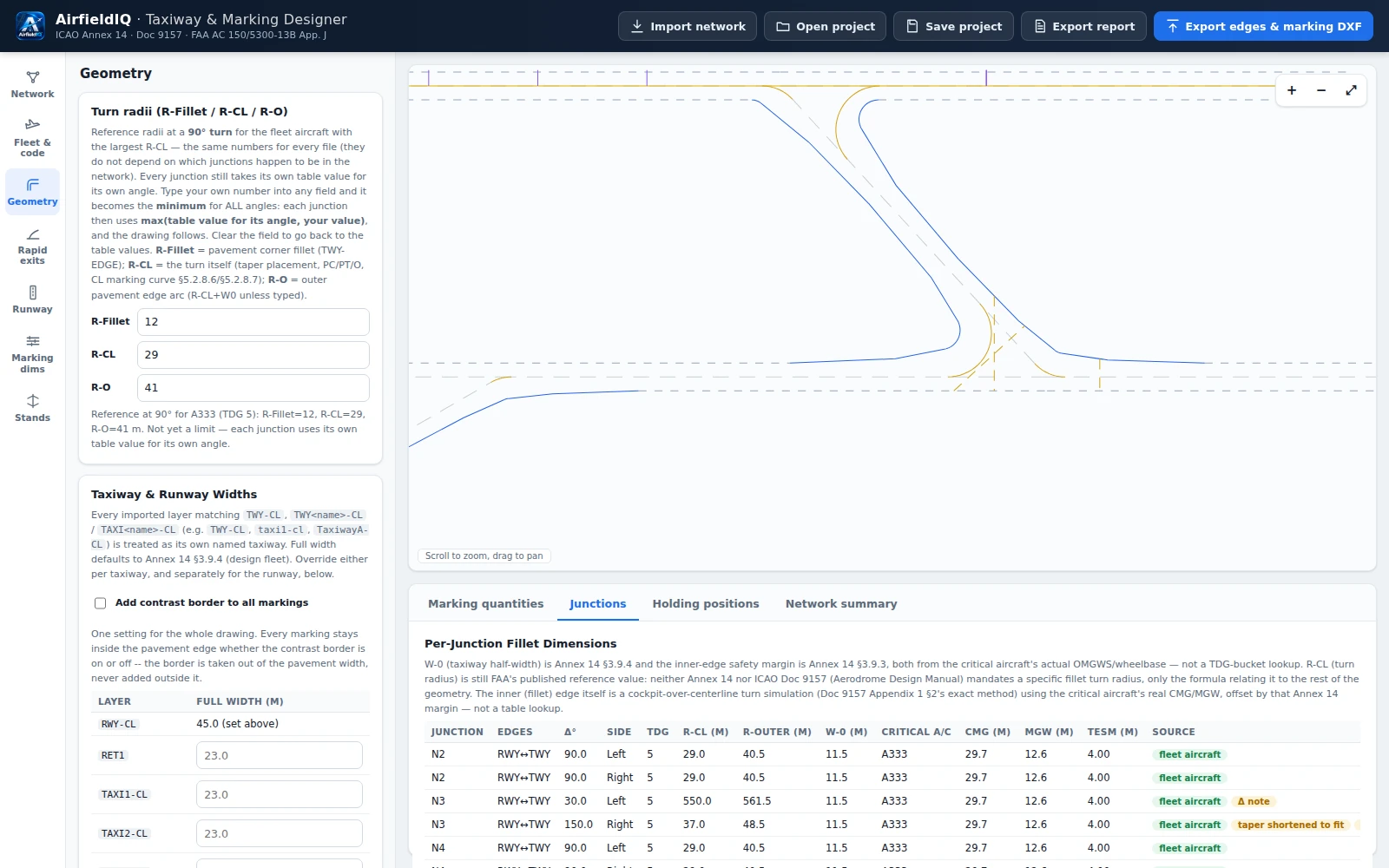The height and width of the screenshot is (868, 1389).
Task: Click the N4 Left junction row
Action: pyautogui.click(x=892, y=848)
